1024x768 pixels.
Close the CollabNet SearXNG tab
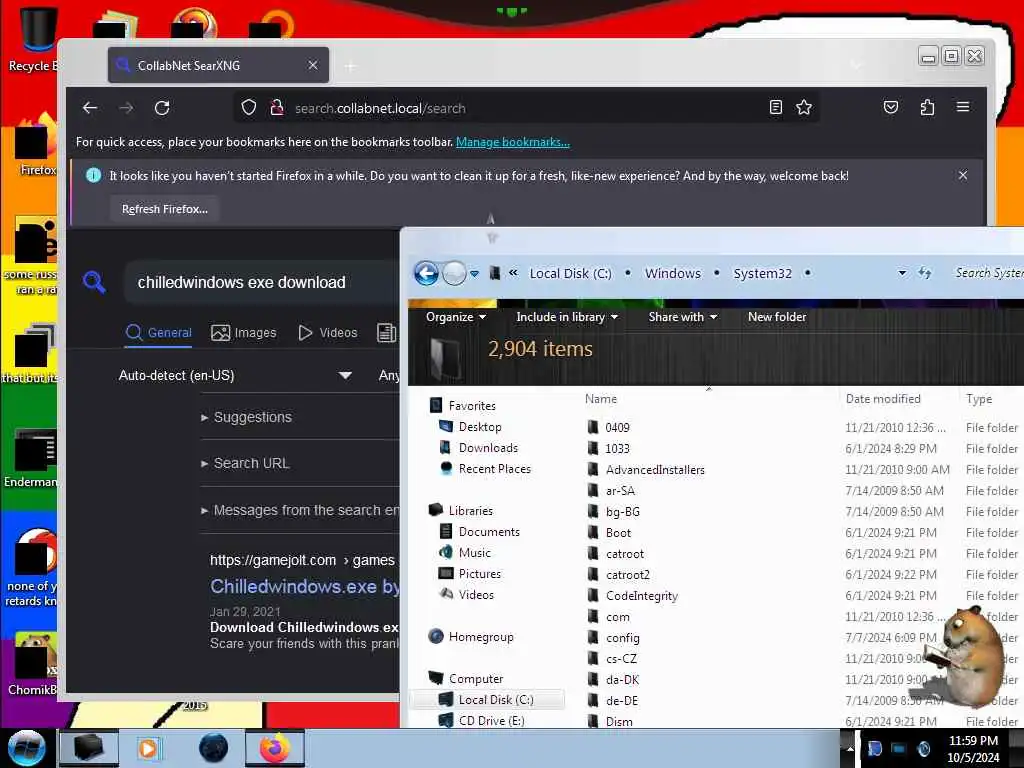pyautogui.click(x=313, y=65)
